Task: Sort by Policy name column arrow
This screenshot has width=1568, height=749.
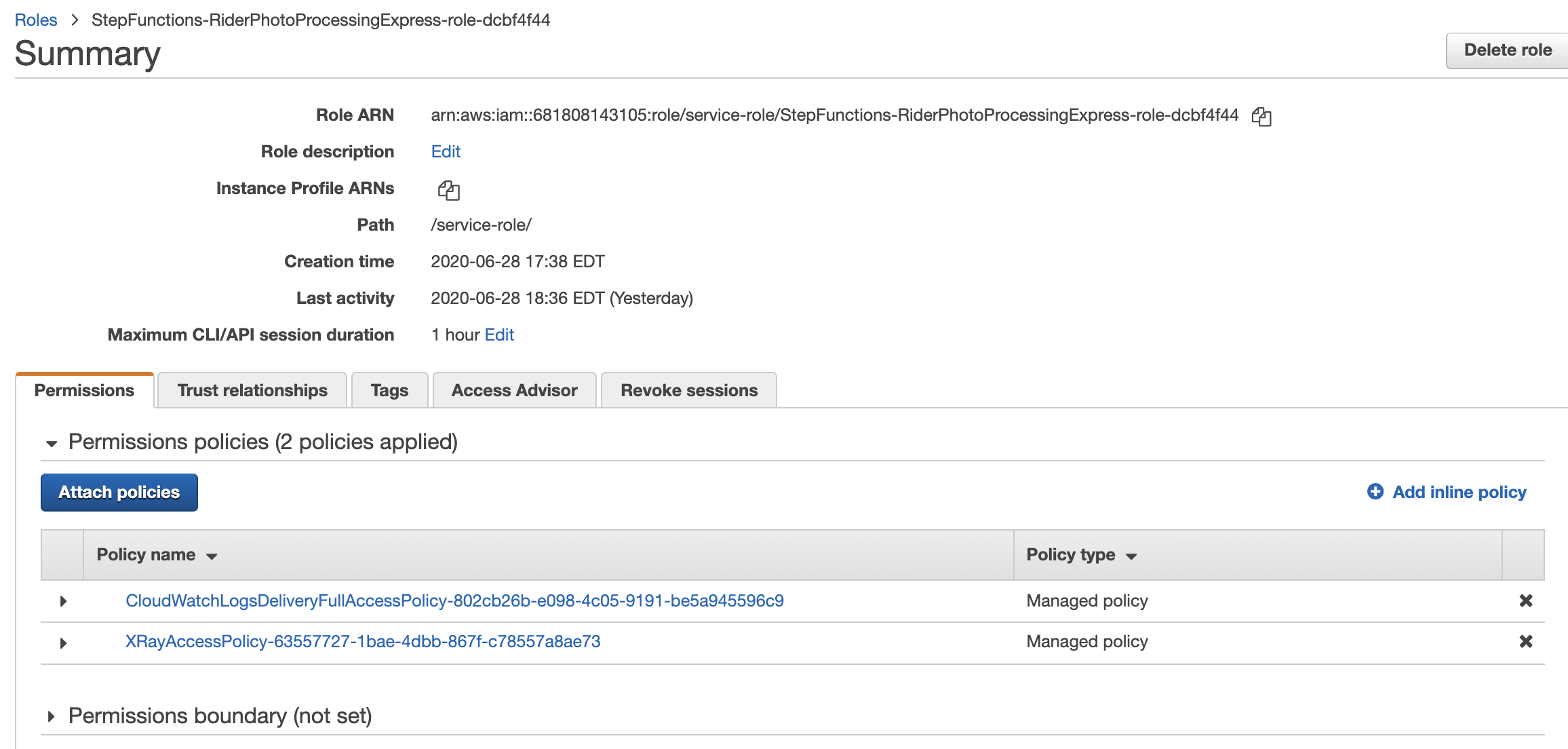Action: pos(212,556)
